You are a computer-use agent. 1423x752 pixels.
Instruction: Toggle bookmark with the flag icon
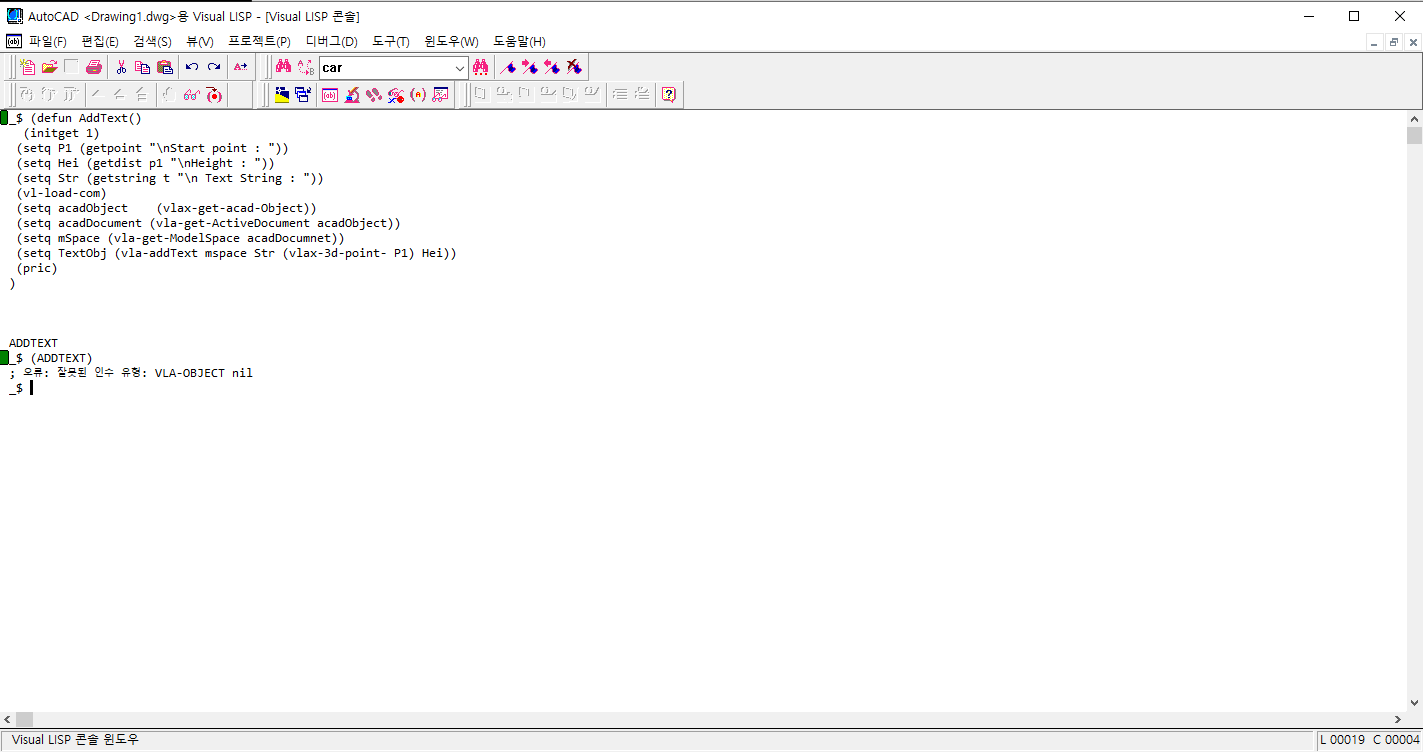point(508,67)
